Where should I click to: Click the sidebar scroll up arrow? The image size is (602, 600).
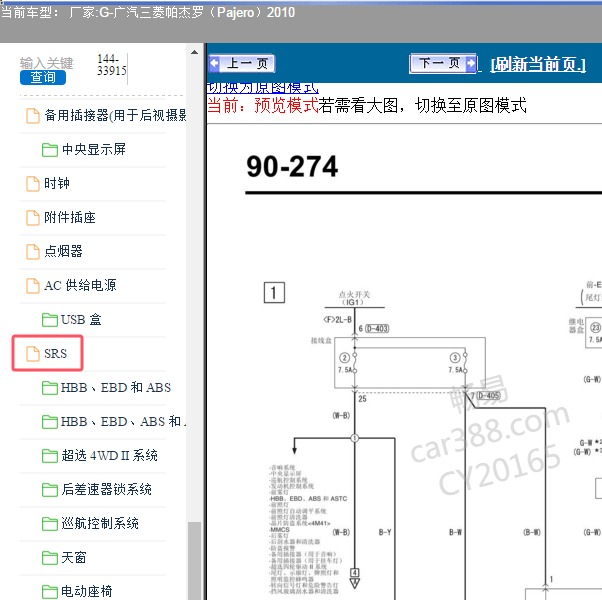195,52
